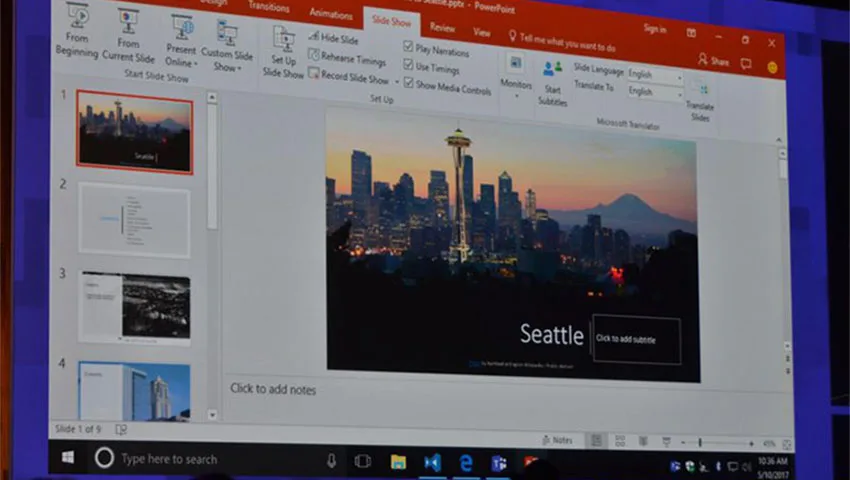Switch to the Animations tab

(x=331, y=14)
